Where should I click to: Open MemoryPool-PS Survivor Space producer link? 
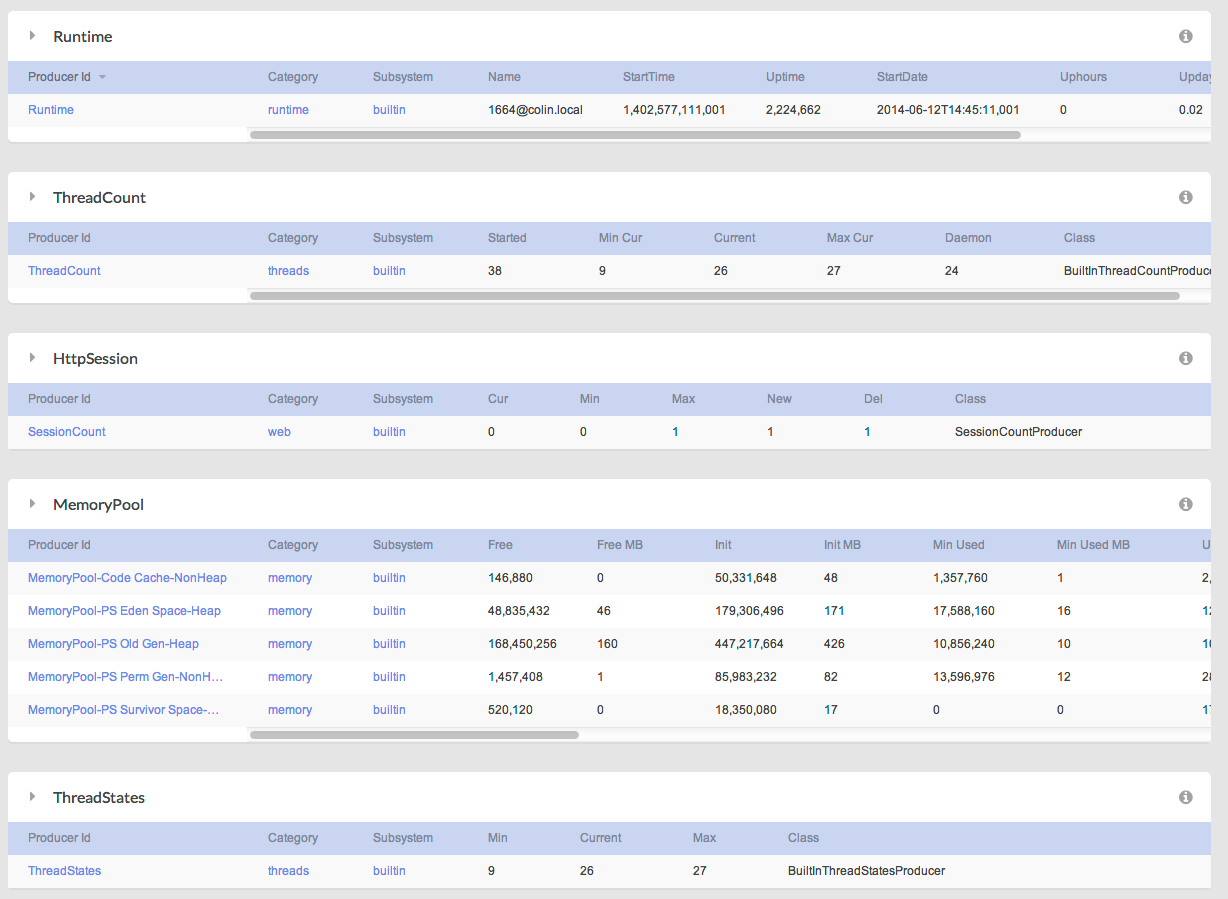point(124,710)
